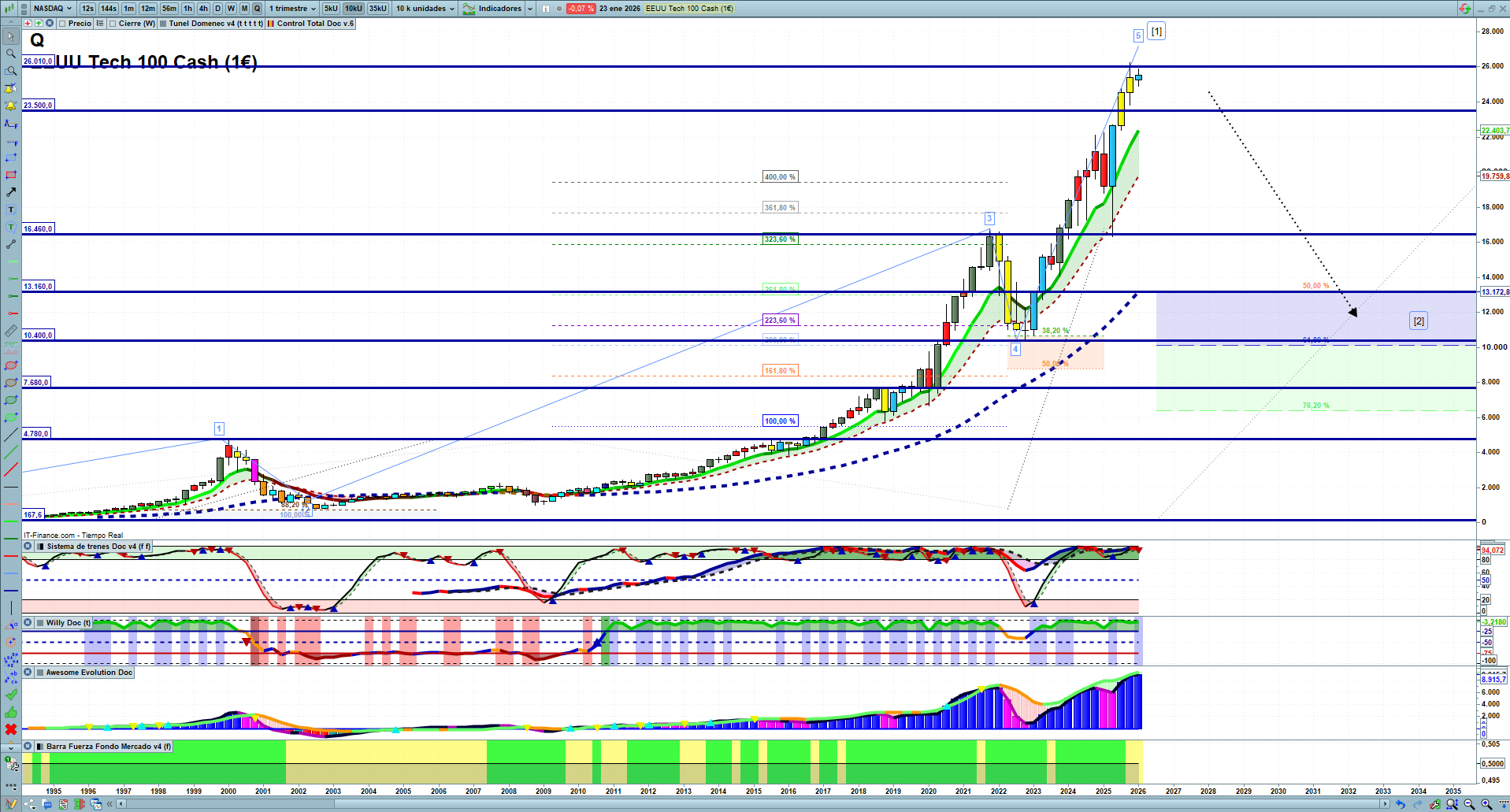Activate the magnifier zoom tool
The height and width of the screenshot is (812, 1510).
coord(11,54)
